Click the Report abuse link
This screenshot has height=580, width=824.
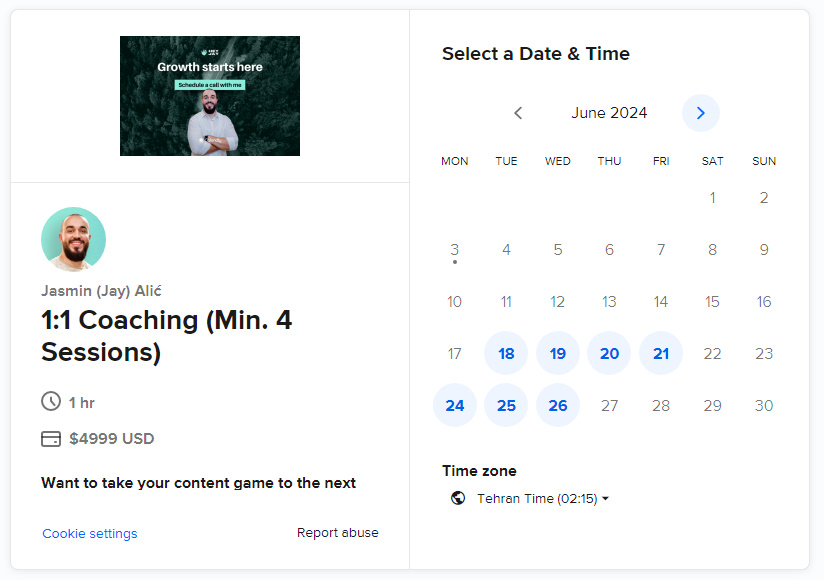[337, 533]
